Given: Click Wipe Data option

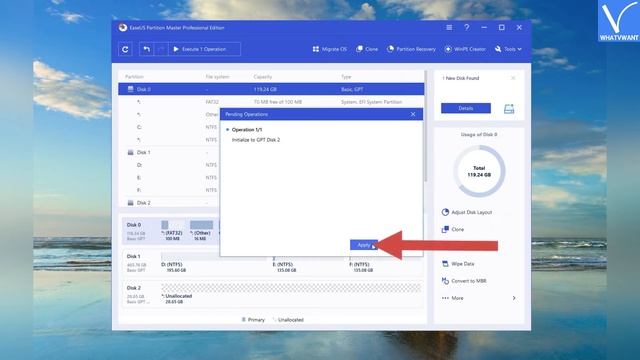Looking at the screenshot, I should click(x=458, y=264).
